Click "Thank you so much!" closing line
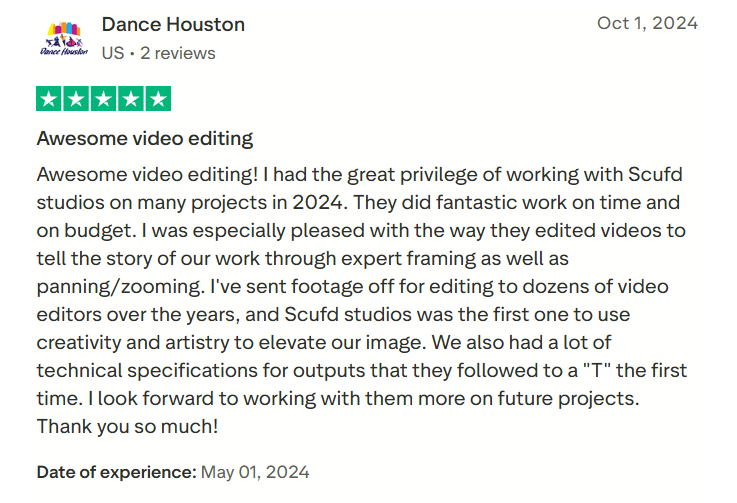 coord(128,426)
